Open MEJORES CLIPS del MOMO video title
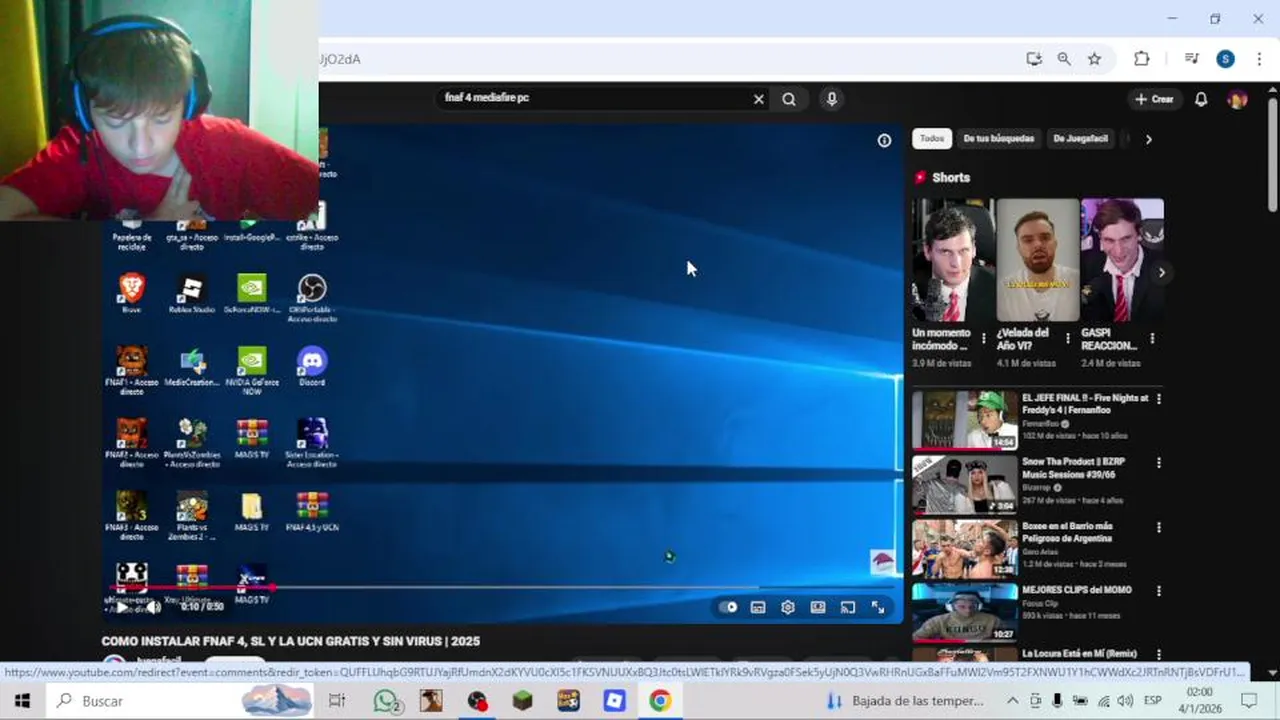Image resolution: width=1280 pixels, height=720 pixels. coord(1077,590)
